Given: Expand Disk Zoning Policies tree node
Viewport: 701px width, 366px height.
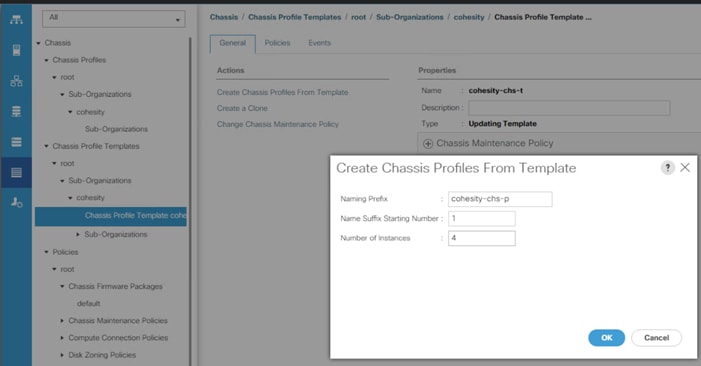Looking at the screenshot, I should point(62,355).
